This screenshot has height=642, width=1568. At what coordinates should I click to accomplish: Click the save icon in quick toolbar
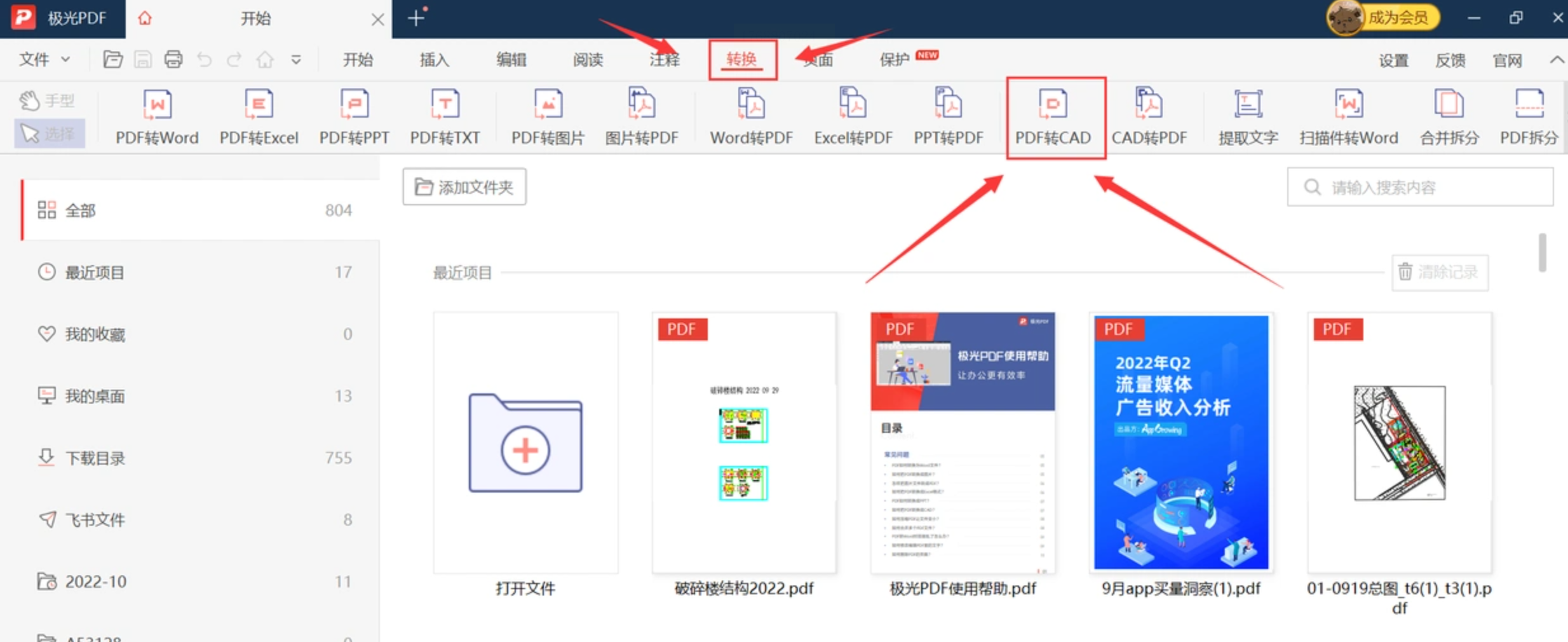(143, 60)
